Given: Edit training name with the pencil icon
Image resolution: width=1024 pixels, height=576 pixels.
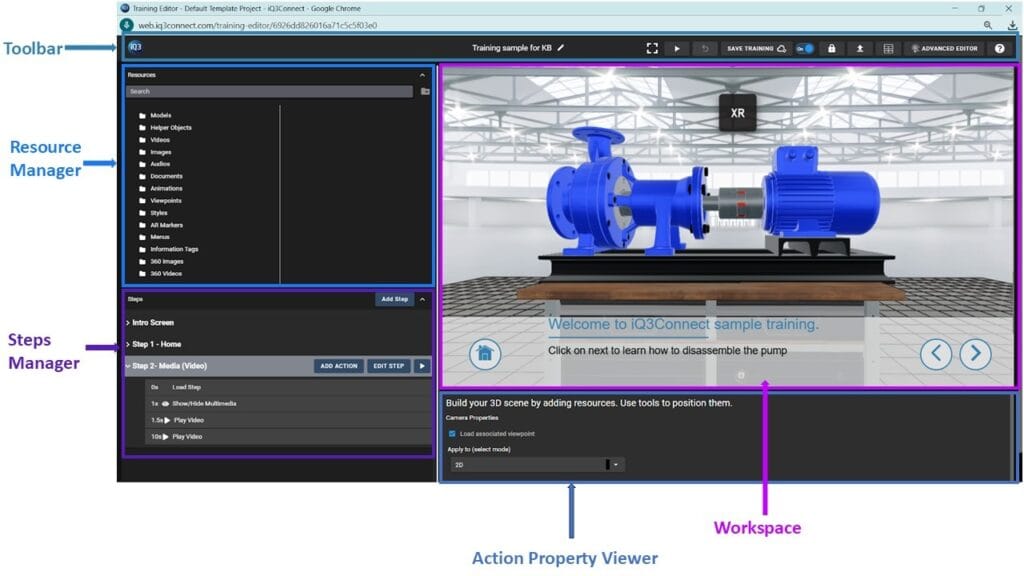Looking at the screenshot, I should [x=561, y=47].
